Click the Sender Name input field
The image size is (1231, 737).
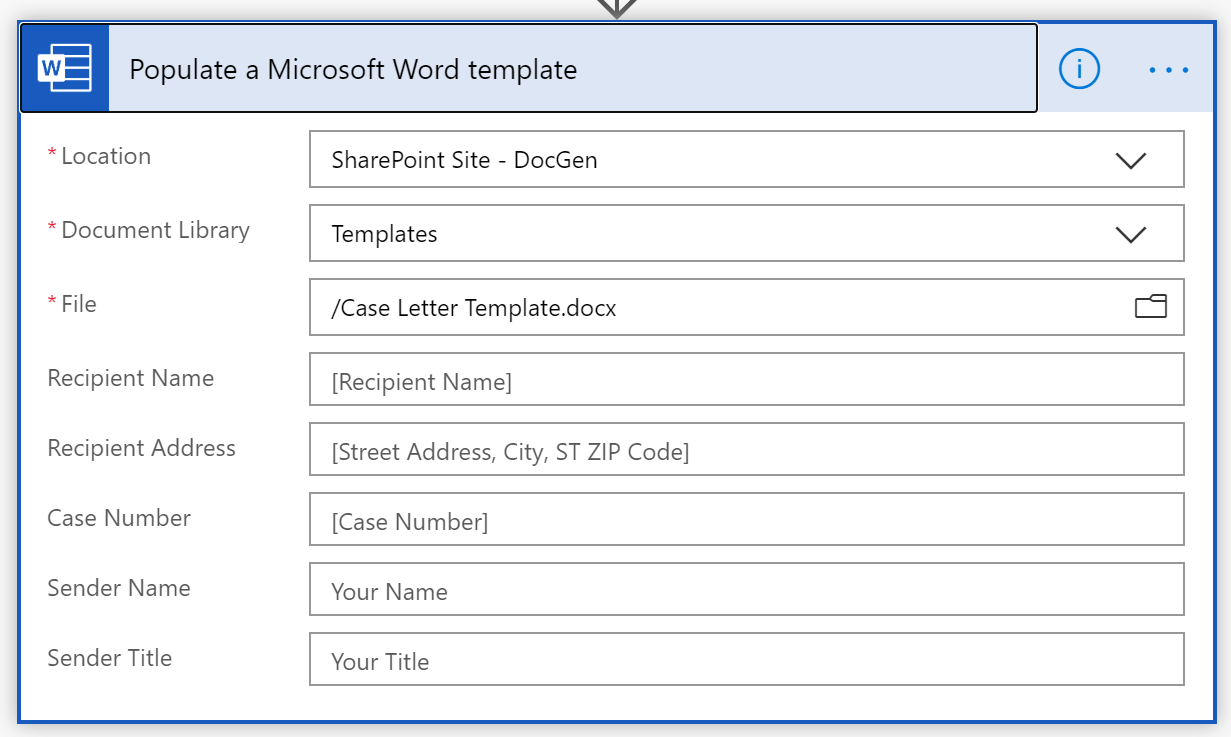coord(746,589)
